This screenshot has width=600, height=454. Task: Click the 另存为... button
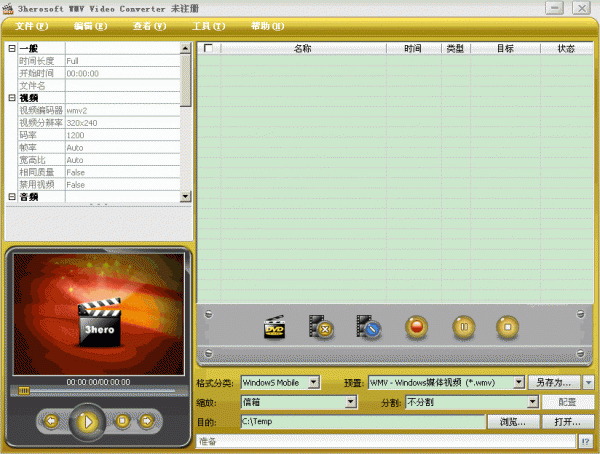click(x=554, y=382)
